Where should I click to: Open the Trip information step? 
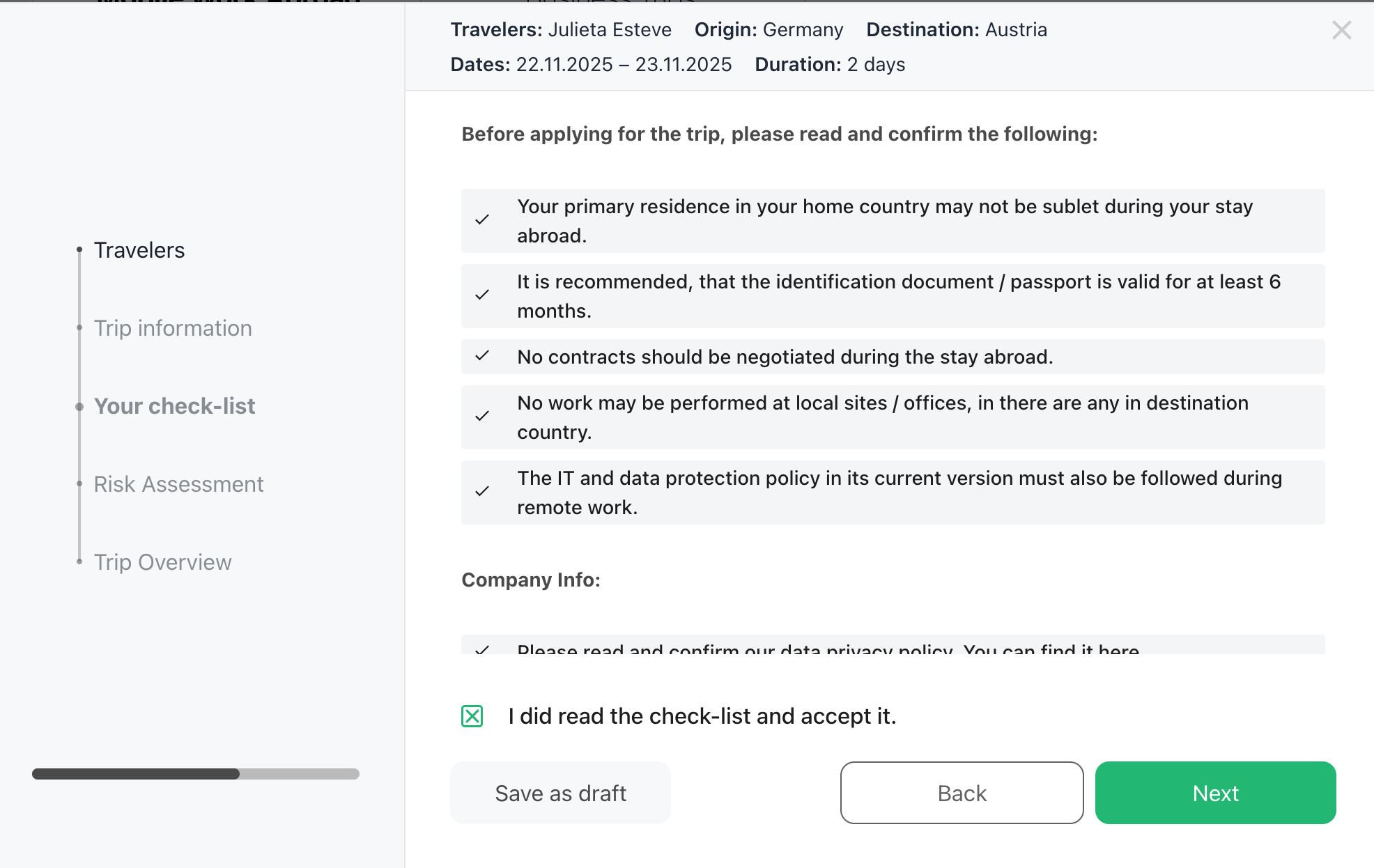[173, 328]
